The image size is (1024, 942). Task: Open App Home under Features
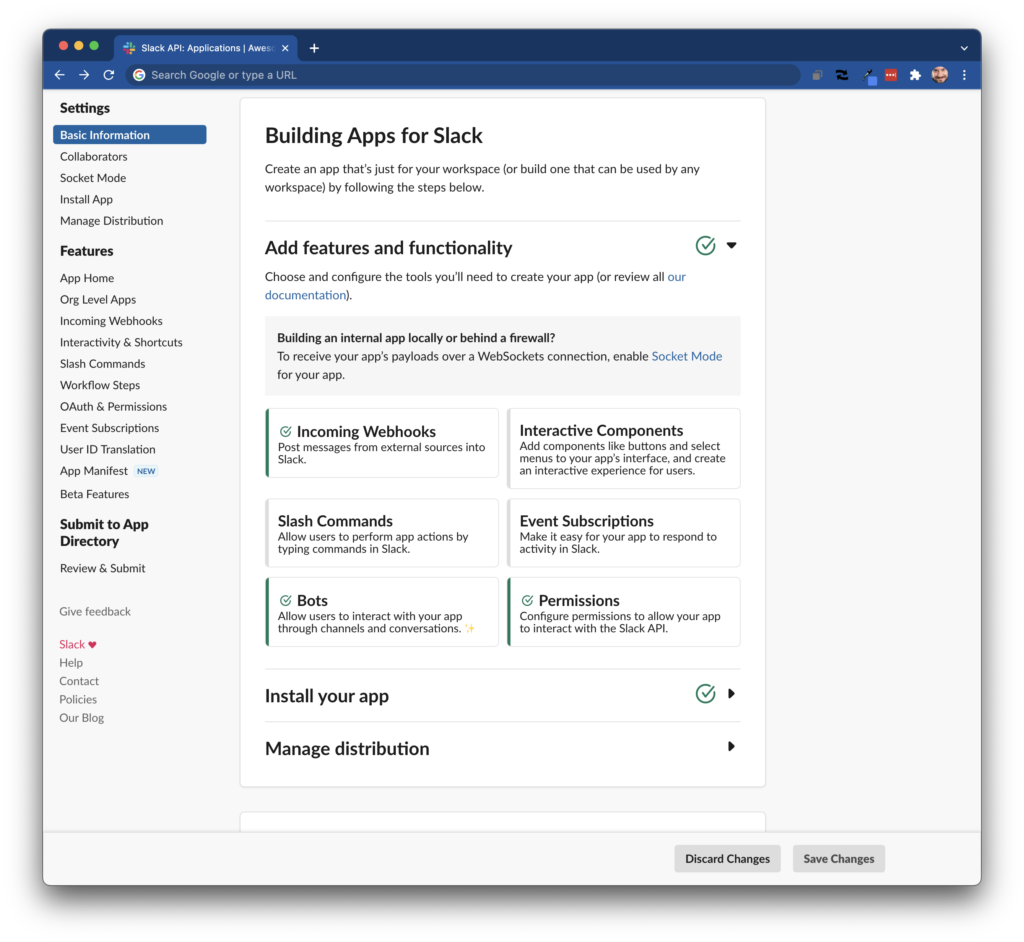coord(87,278)
